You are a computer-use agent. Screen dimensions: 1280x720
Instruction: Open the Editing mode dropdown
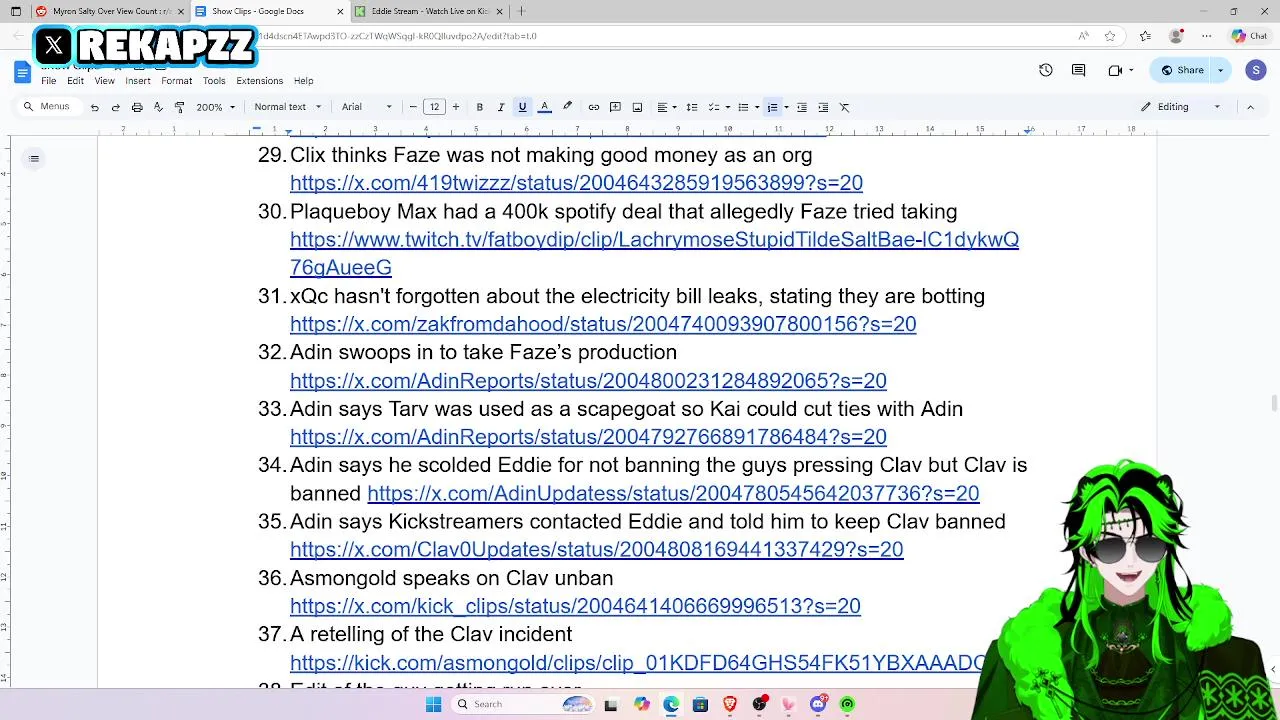coord(1181,107)
